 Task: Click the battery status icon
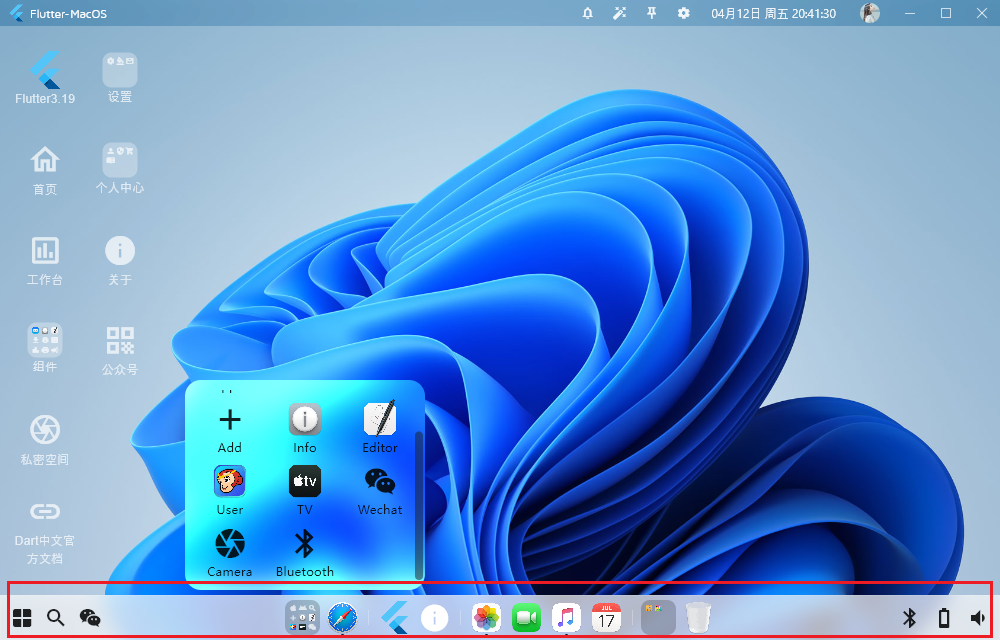point(944,618)
